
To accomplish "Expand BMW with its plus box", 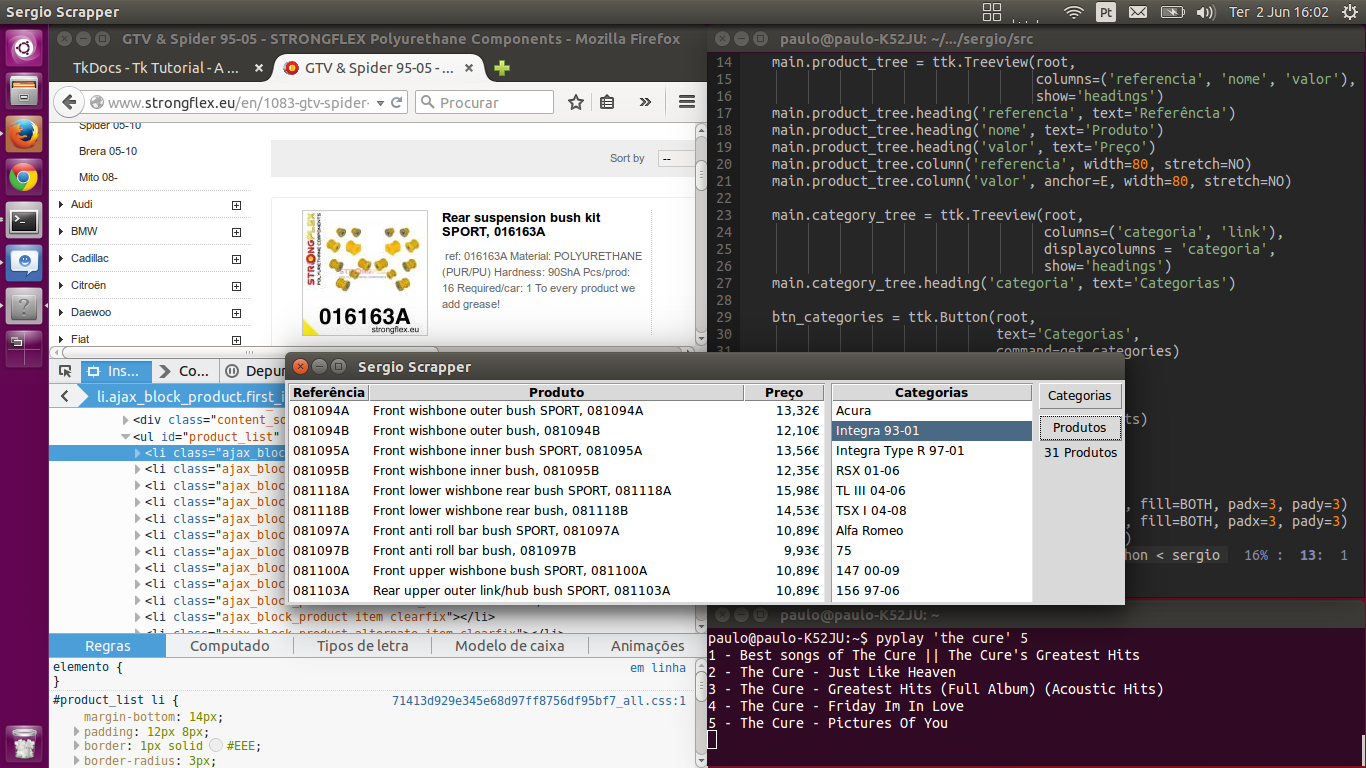I will [237, 232].
